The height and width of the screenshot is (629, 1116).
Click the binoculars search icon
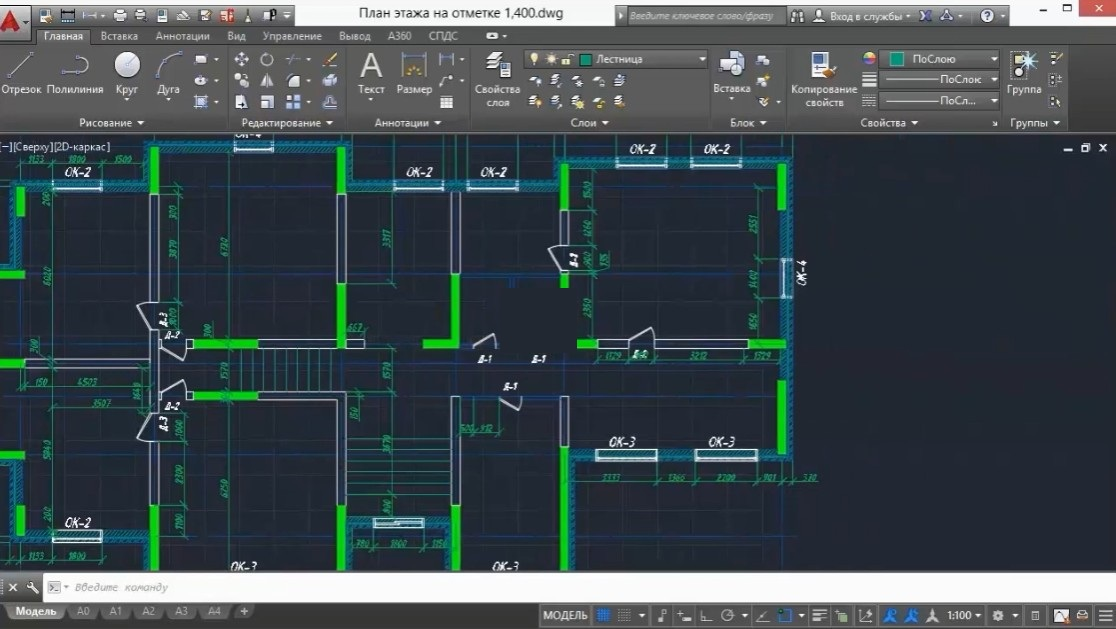click(x=797, y=15)
